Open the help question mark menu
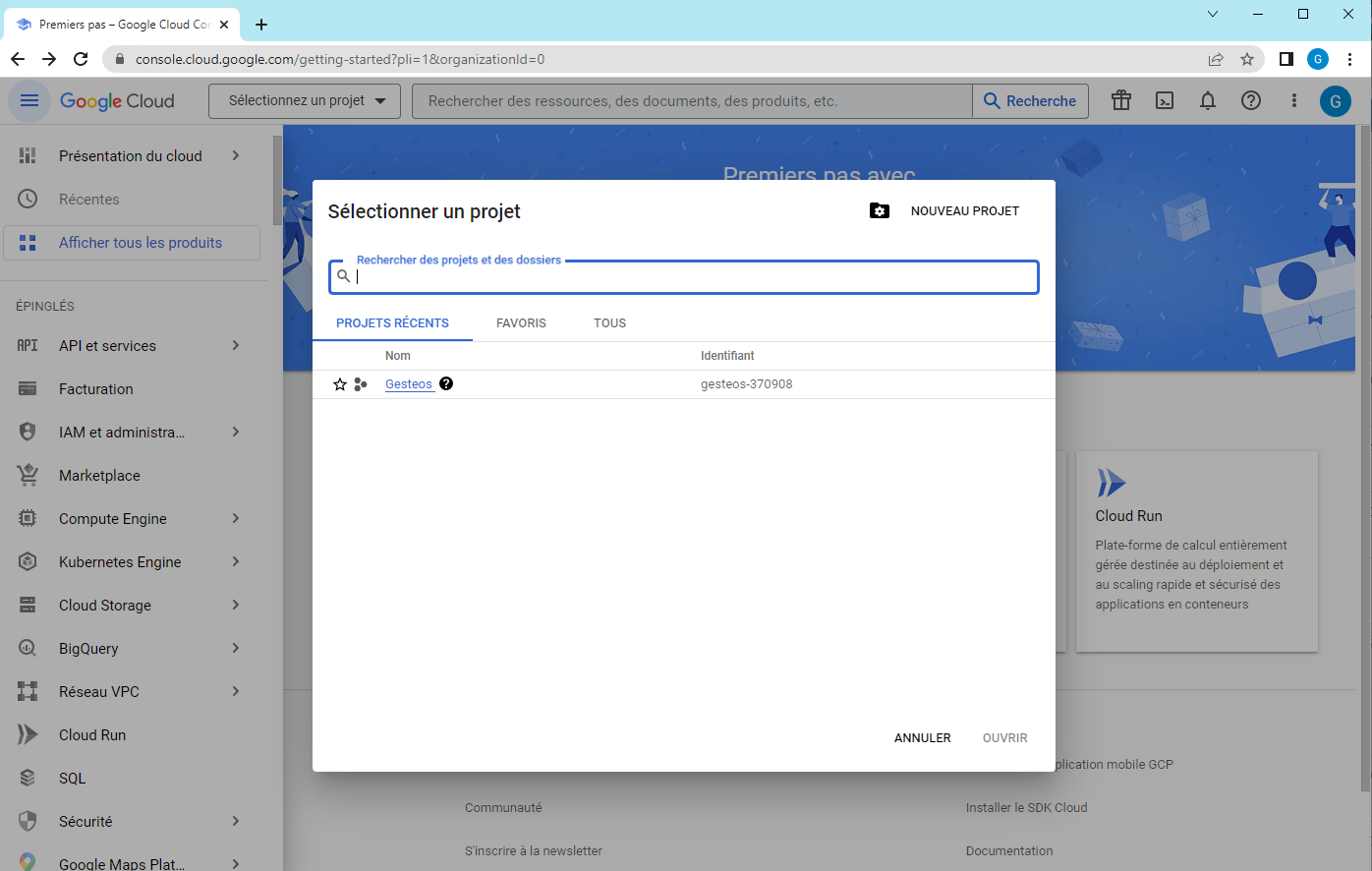Image resolution: width=1372 pixels, height=871 pixels. pyautogui.click(x=1251, y=100)
